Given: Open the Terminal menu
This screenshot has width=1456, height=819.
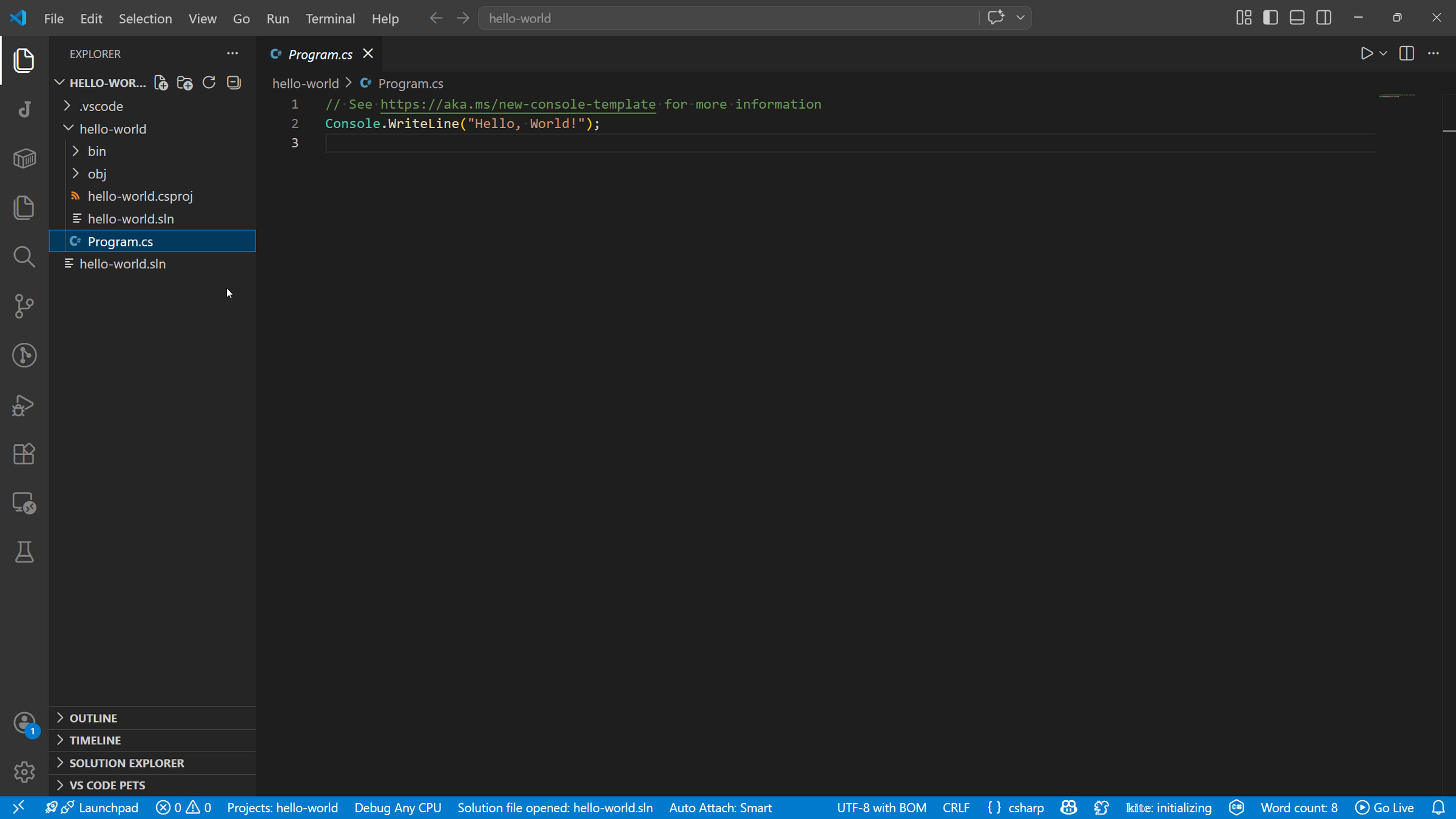Looking at the screenshot, I should (x=330, y=18).
